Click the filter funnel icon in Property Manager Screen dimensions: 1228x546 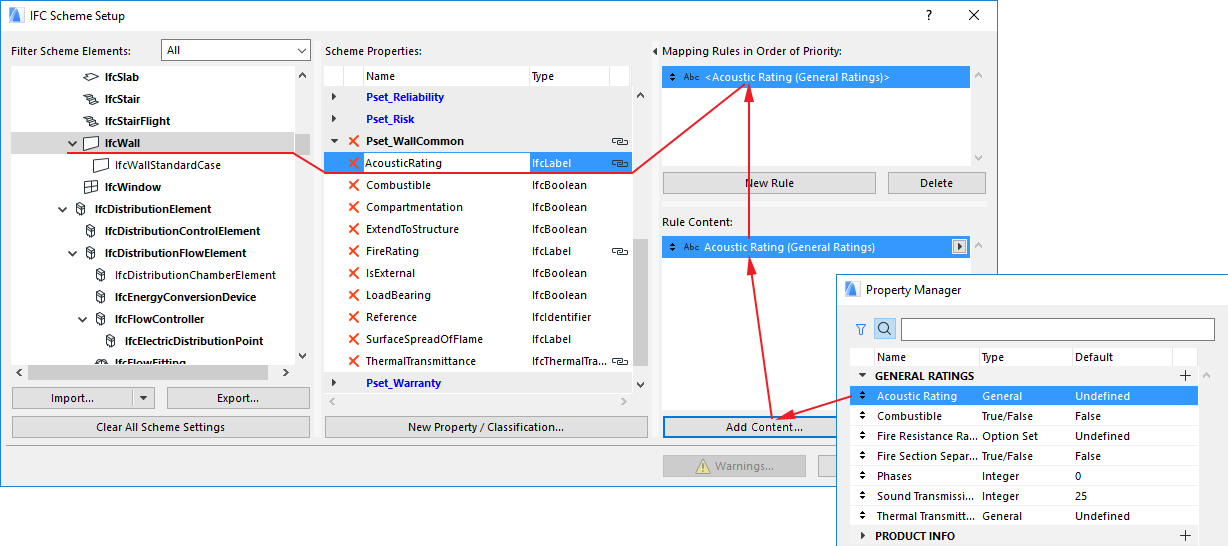(861, 329)
